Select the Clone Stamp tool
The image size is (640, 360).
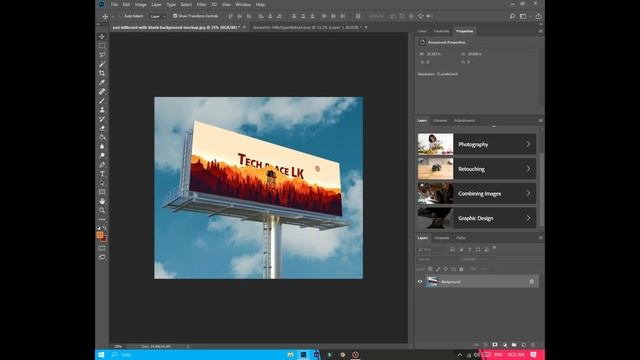102,110
